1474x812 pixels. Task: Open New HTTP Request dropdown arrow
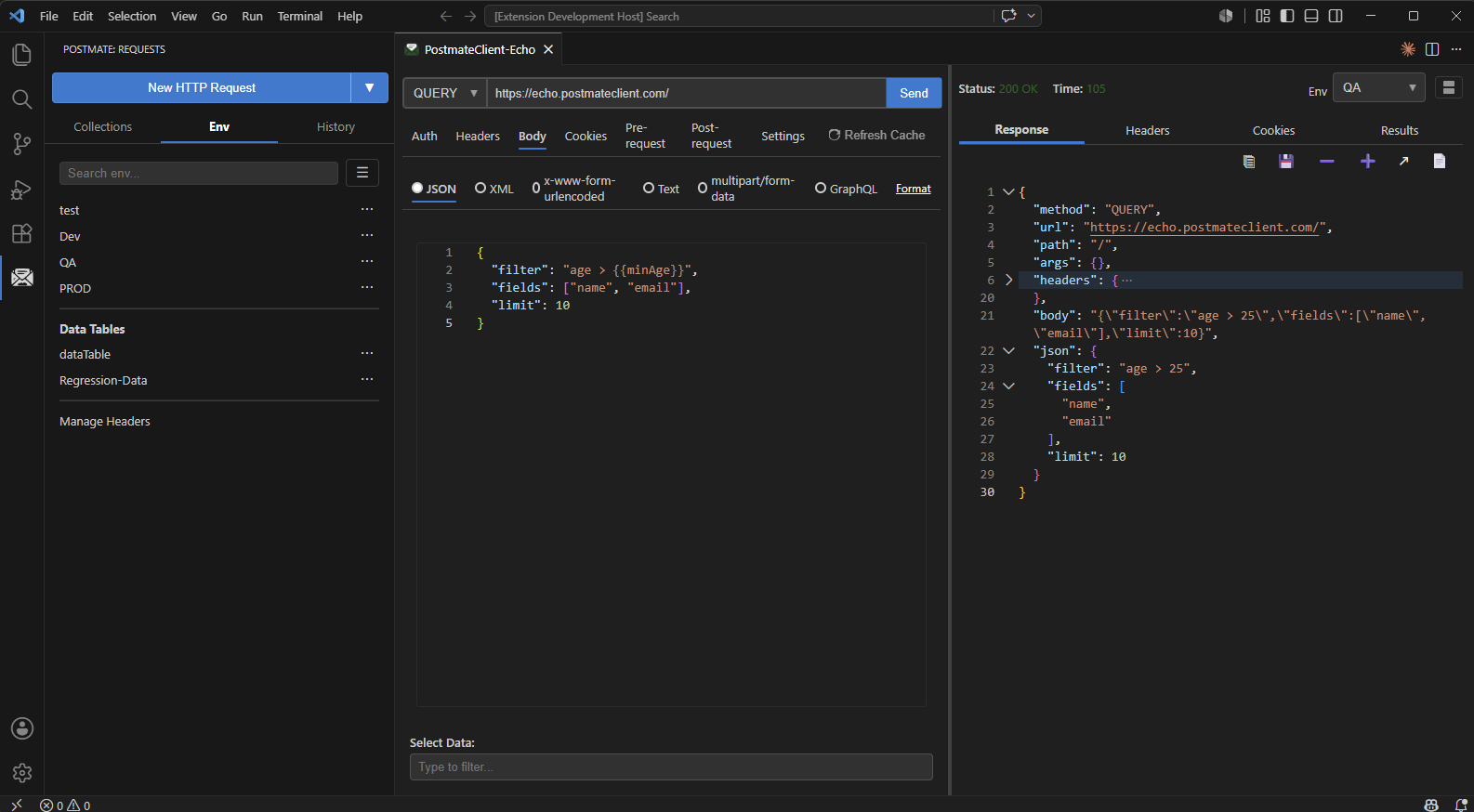[370, 87]
